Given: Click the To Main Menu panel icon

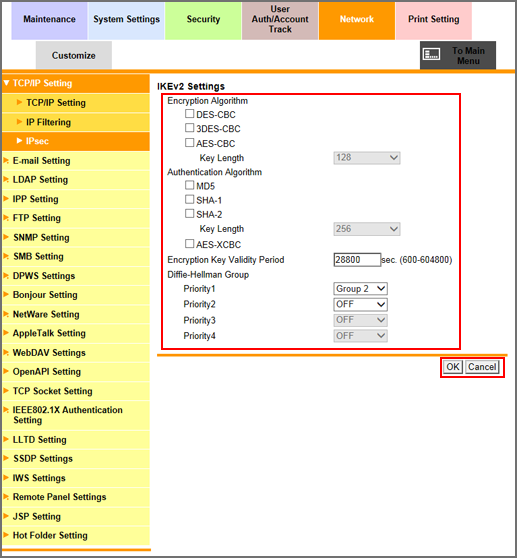Looking at the screenshot, I should (431, 54).
